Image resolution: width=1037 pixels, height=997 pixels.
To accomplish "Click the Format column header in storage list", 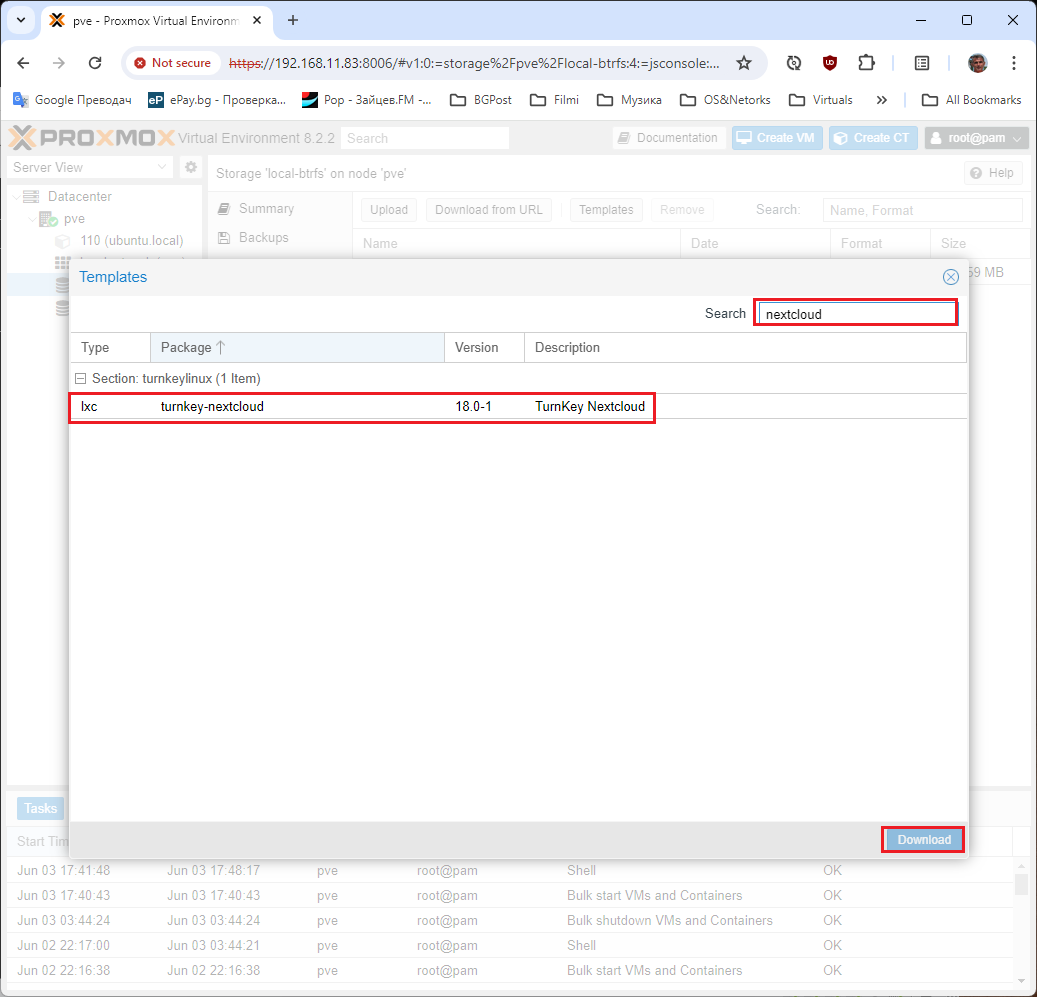I will coord(880,243).
